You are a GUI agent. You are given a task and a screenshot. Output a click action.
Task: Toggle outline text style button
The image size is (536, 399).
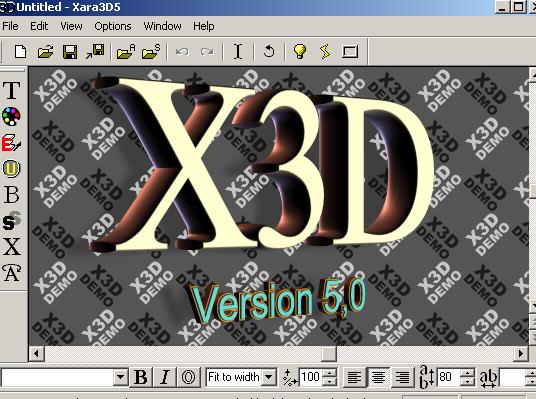pyautogui.click(x=188, y=377)
